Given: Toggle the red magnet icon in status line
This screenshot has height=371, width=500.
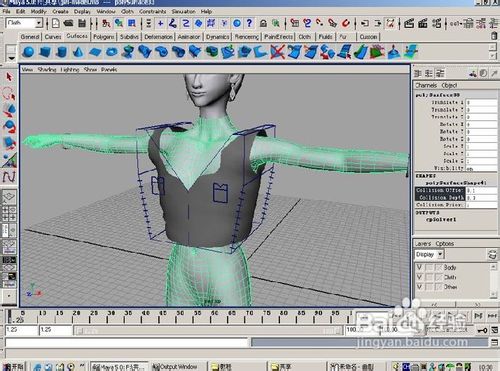Looking at the screenshot, I should tap(346, 23).
